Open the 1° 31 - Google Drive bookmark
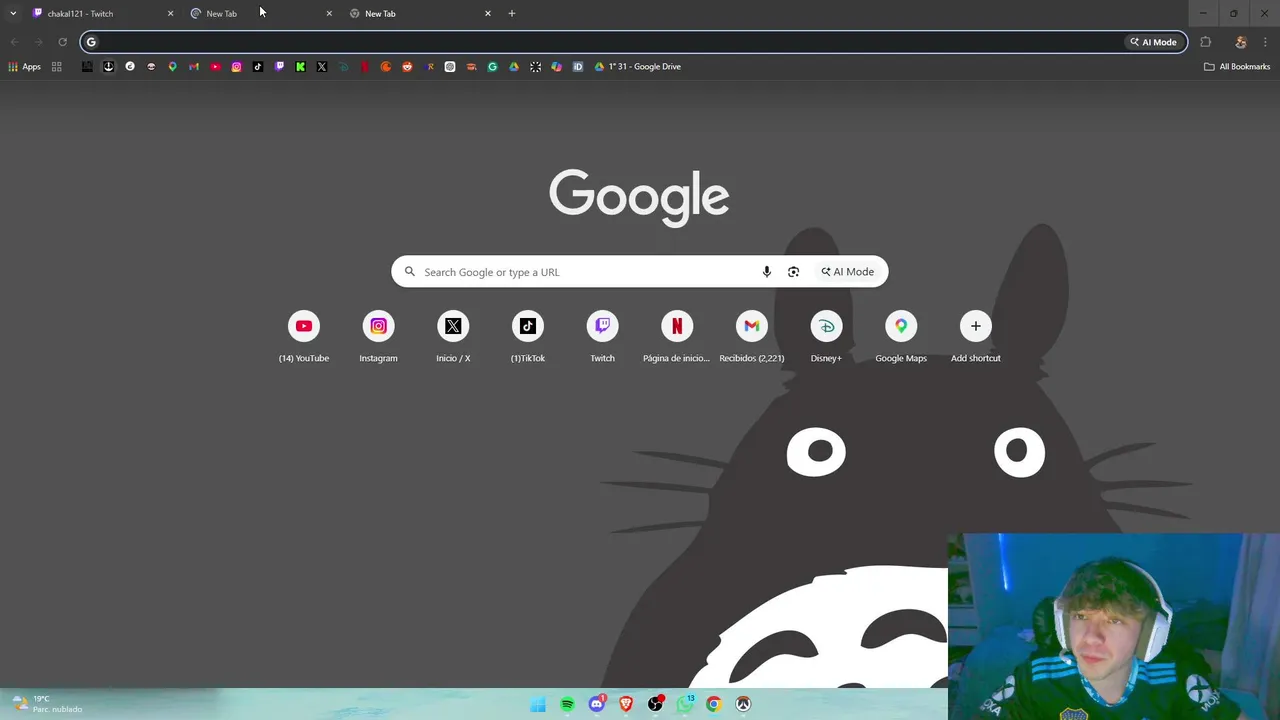This screenshot has width=1280, height=720. [638, 67]
